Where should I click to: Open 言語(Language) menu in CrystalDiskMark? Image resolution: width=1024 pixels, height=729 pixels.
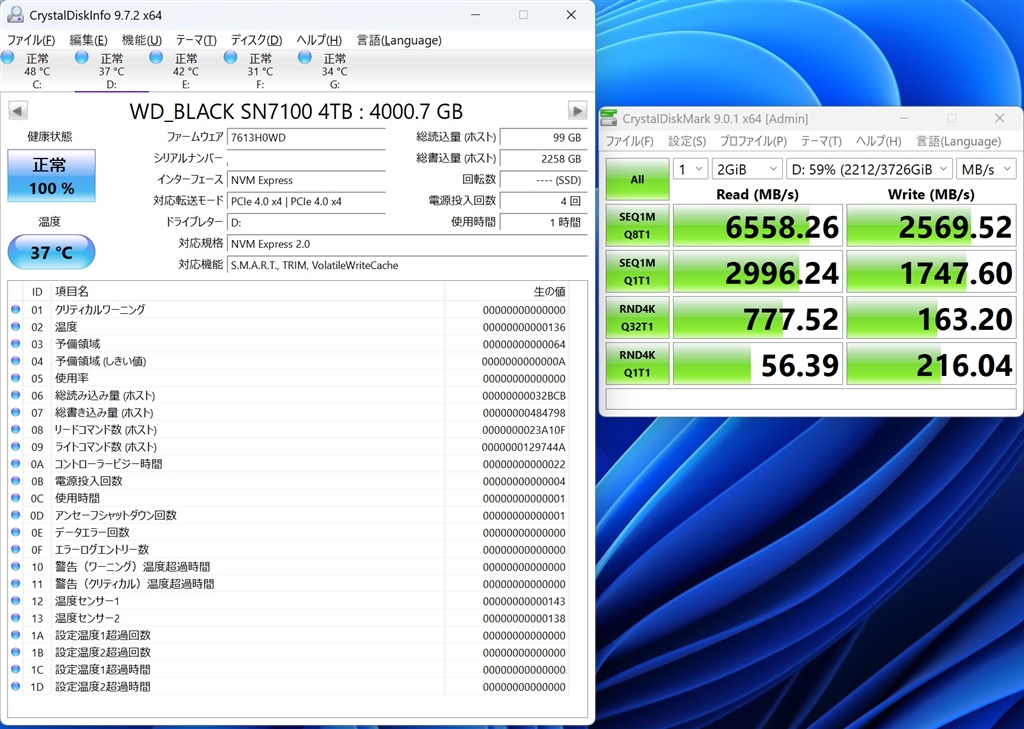coord(959,141)
